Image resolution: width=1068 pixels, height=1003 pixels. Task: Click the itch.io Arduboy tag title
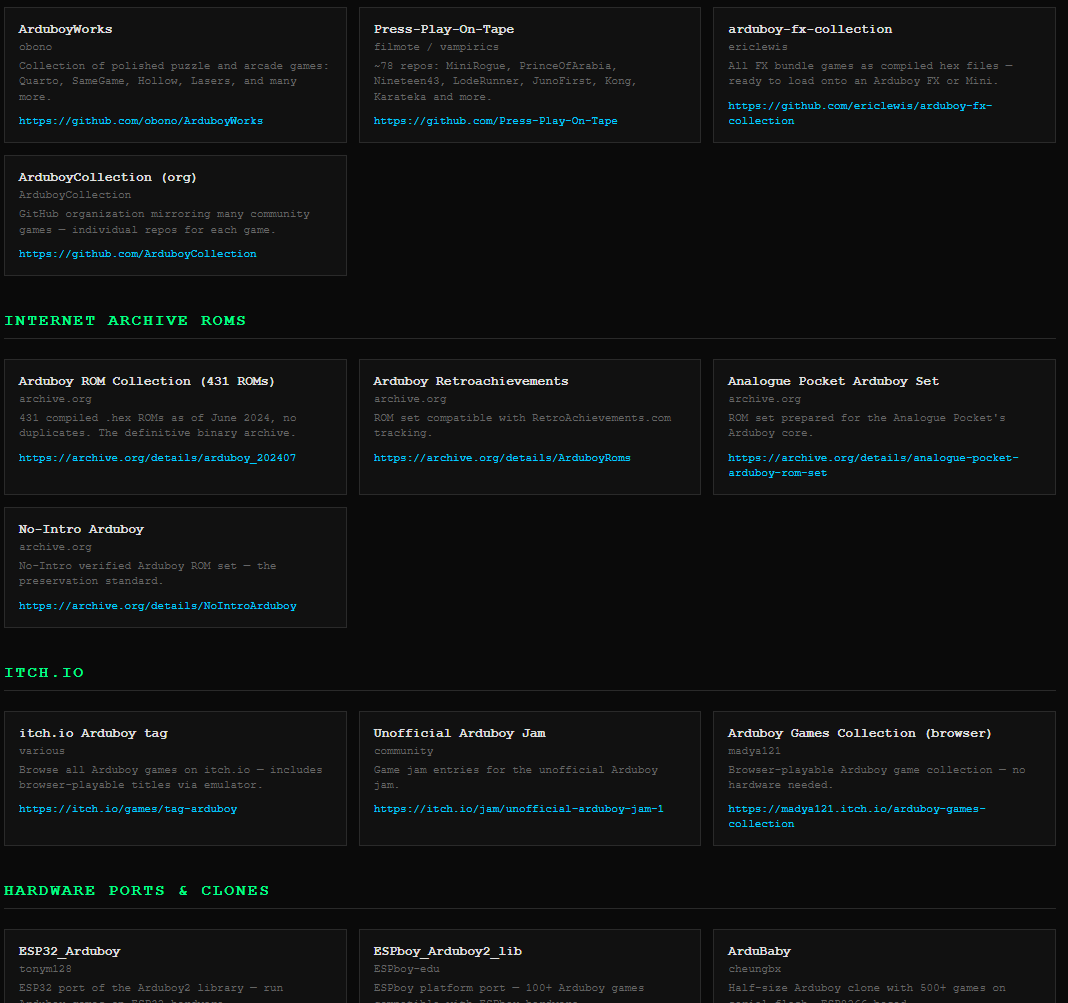pos(93,733)
